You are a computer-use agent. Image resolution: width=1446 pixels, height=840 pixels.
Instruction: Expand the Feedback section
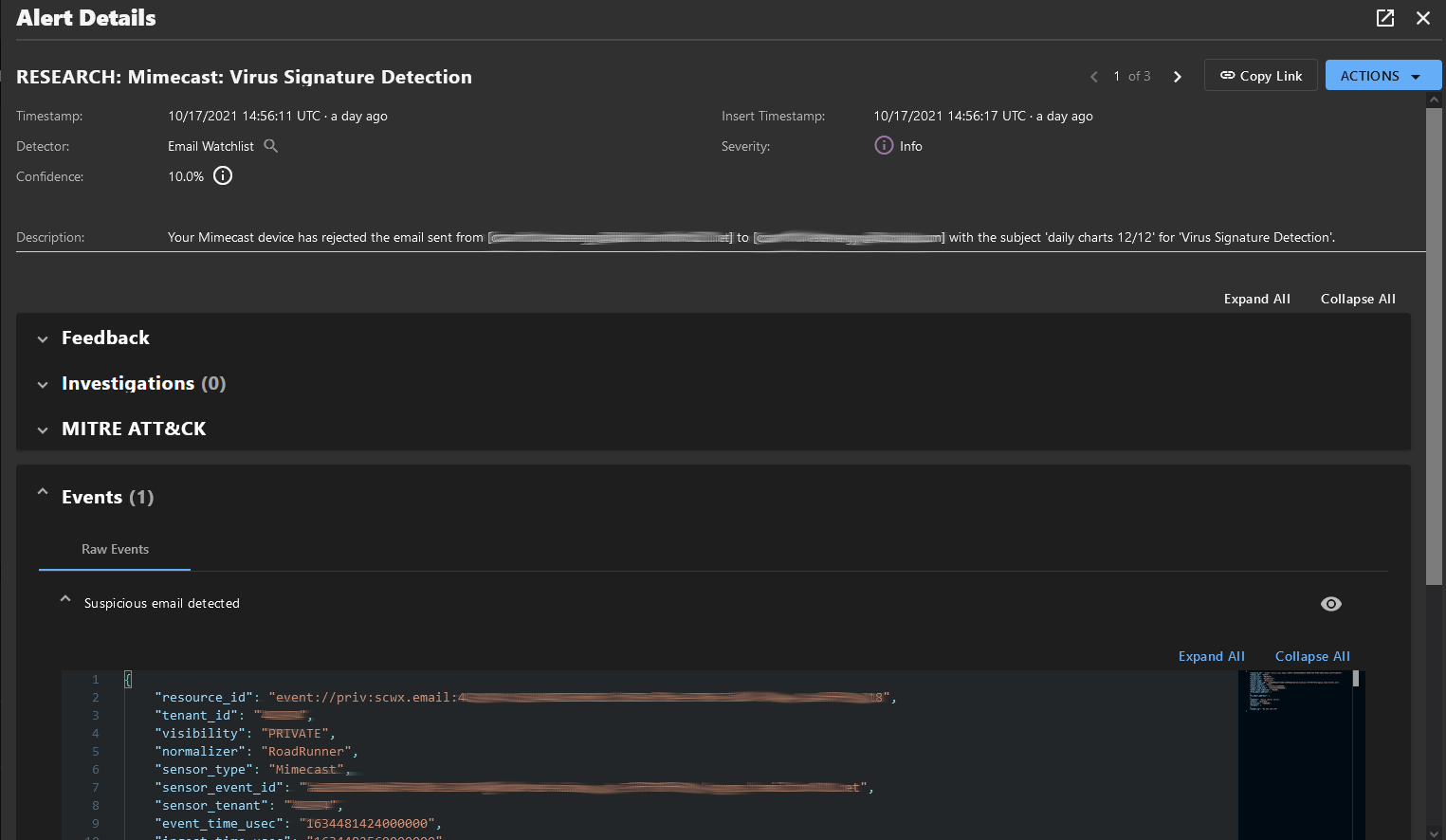pyautogui.click(x=43, y=338)
